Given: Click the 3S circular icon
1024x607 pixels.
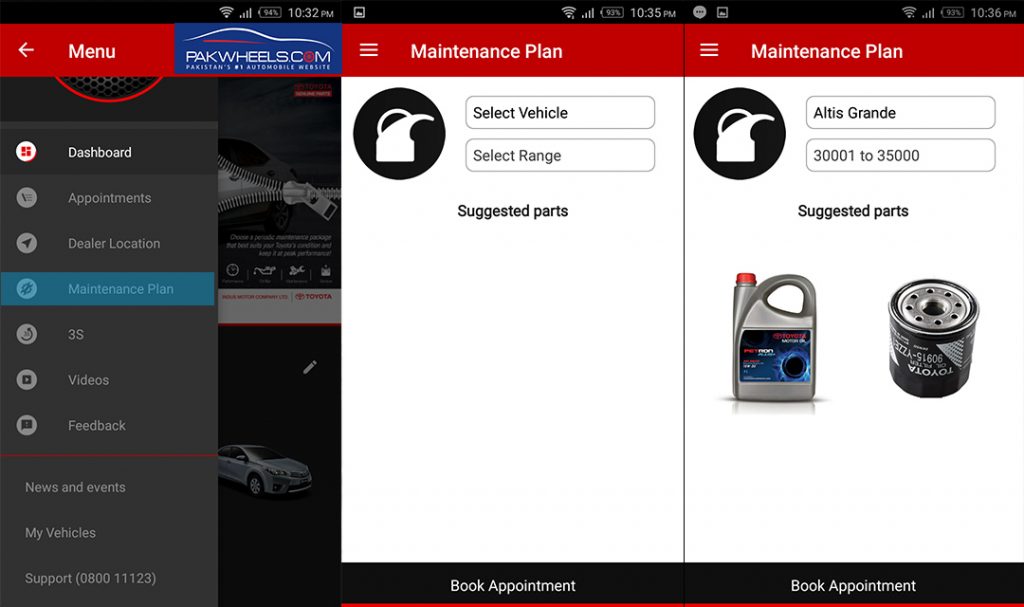Looking at the screenshot, I should (x=26, y=334).
